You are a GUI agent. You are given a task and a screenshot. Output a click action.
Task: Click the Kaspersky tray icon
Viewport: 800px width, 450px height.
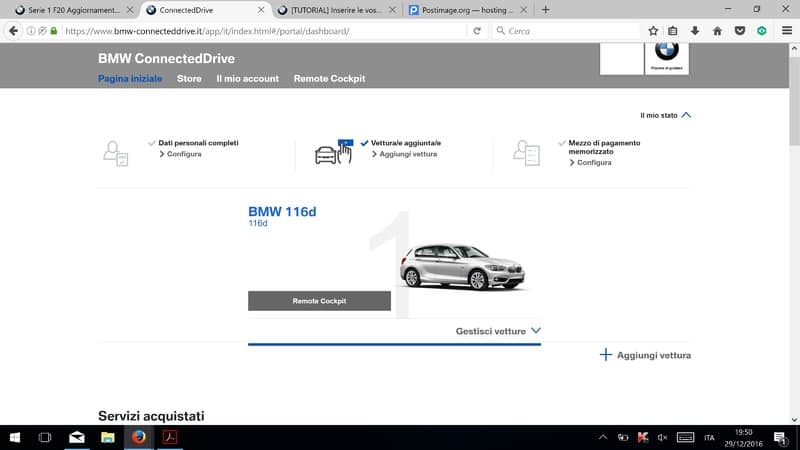643,437
